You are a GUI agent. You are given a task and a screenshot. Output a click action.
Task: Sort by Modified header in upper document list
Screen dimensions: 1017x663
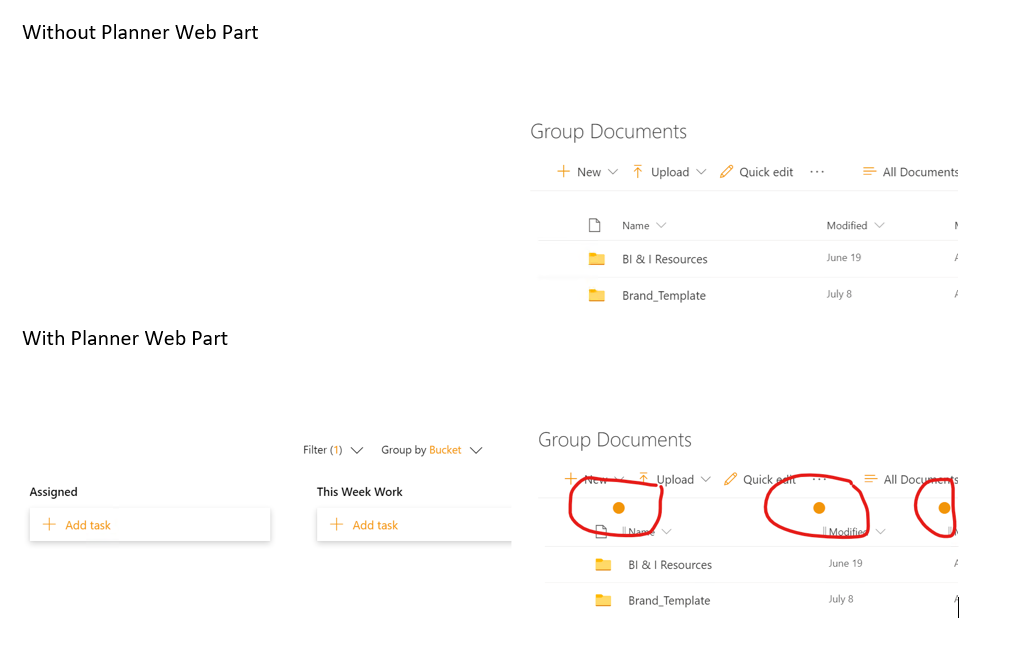click(846, 225)
